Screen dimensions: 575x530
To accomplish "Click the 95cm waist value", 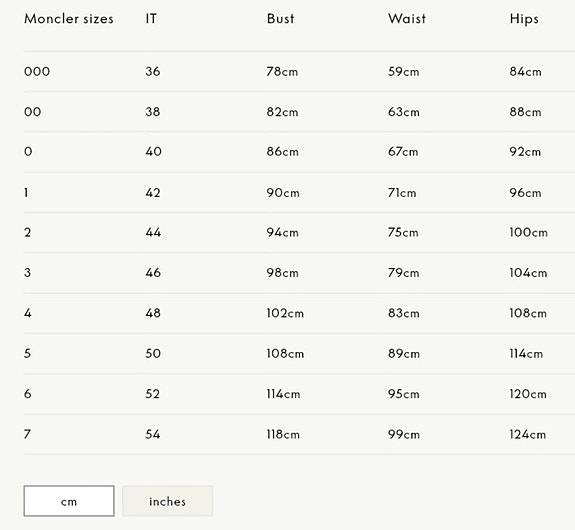I will 404,394.
